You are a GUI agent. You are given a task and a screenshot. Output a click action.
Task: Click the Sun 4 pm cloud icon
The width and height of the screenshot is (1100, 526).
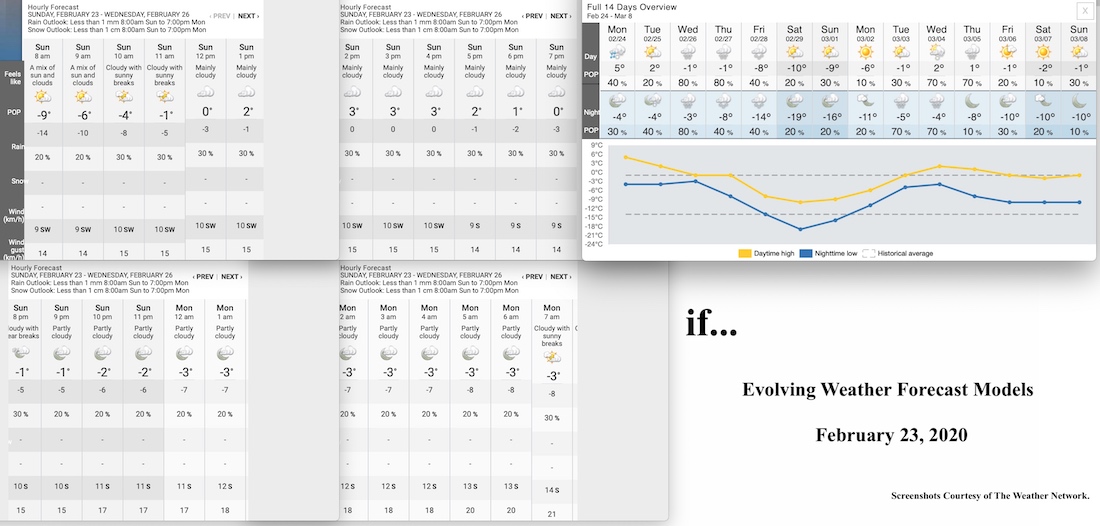click(x=434, y=92)
